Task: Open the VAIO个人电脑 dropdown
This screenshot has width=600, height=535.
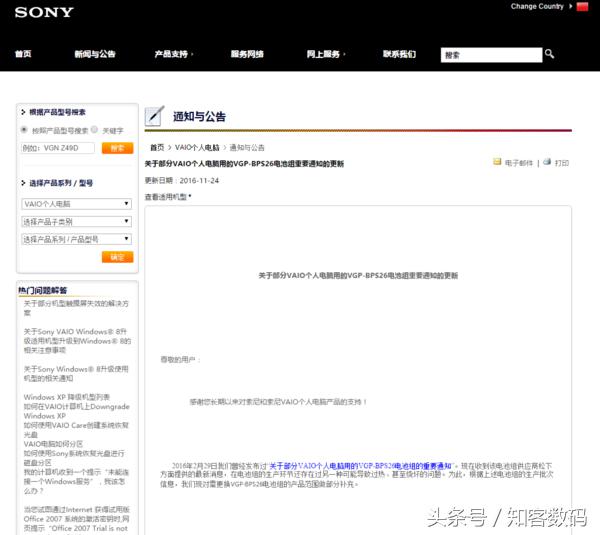Action: (77, 204)
